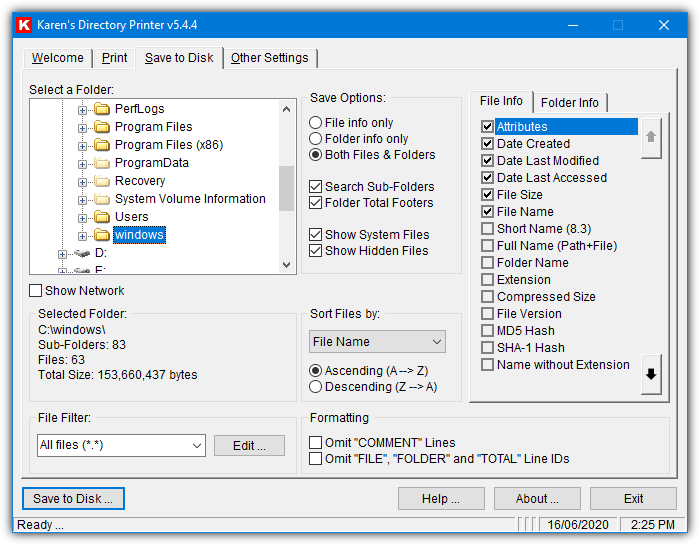Expand the Recovery tree node
Image resolution: width=700 pixels, height=544 pixels.
tap(82, 182)
